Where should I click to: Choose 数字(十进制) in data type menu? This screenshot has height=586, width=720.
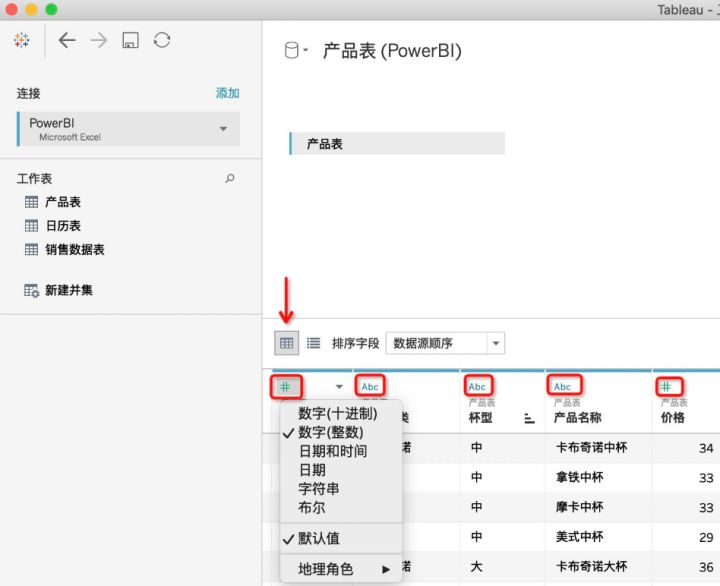pyautogui.click(x=337, y=413)
